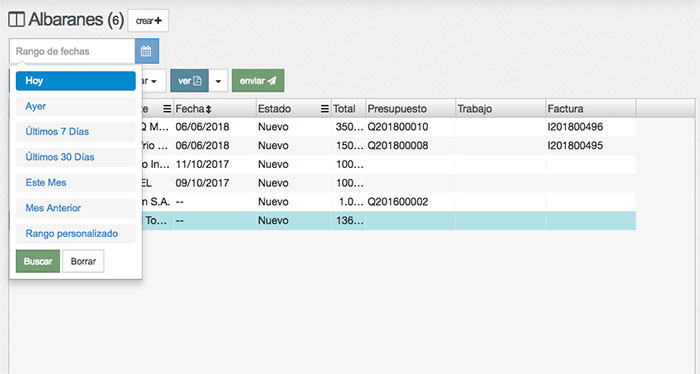Click the Nuevo state in highlighted row
This screenshot has height=374, width=700.
(294, 220)
